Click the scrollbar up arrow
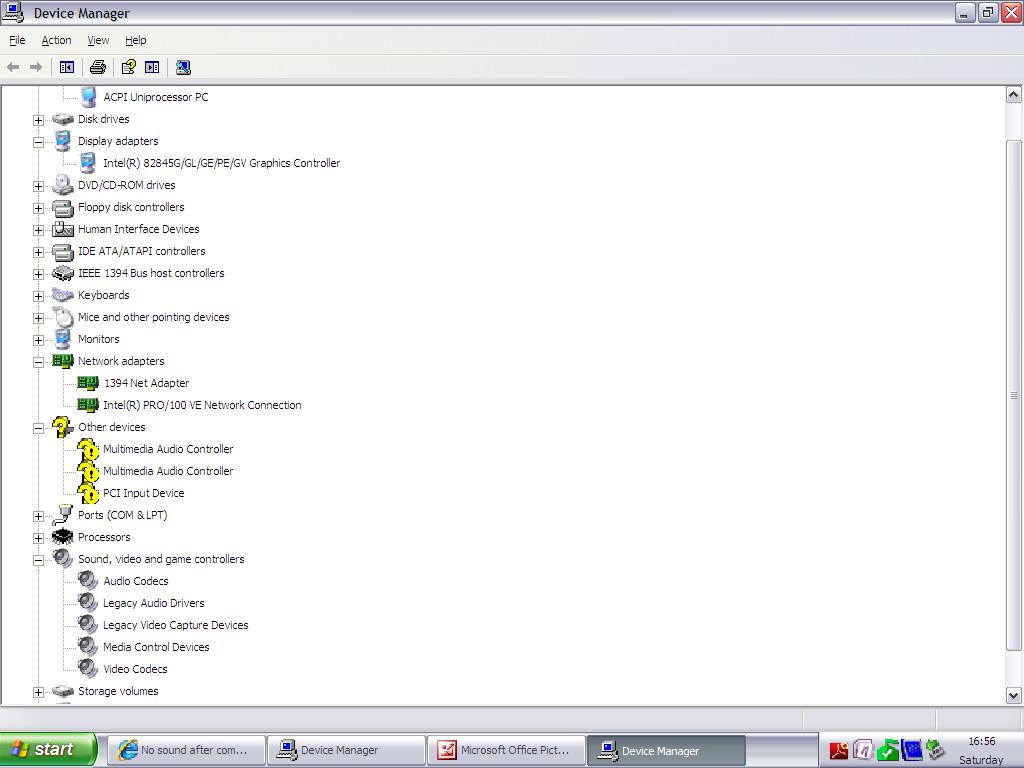 pos(1013,95)
